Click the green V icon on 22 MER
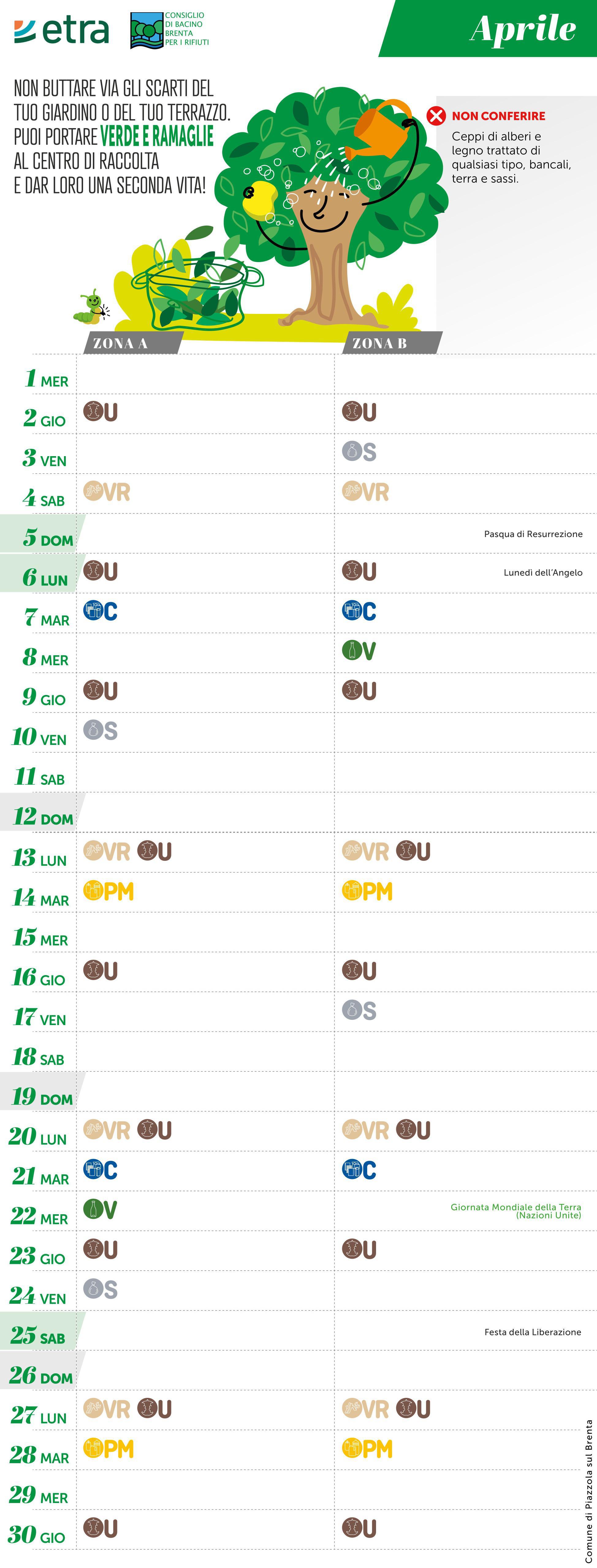The width and height of the screenshot is (597, 1568). point(101,1209)
